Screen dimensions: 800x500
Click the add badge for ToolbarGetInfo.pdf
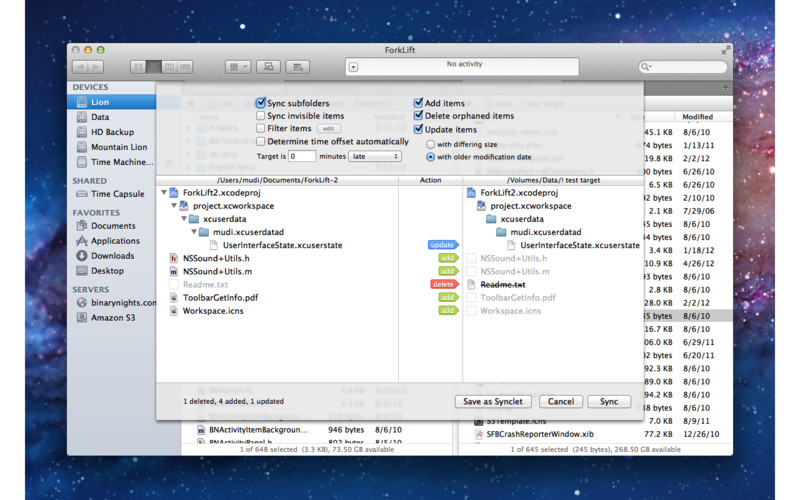tap(447, 297)
